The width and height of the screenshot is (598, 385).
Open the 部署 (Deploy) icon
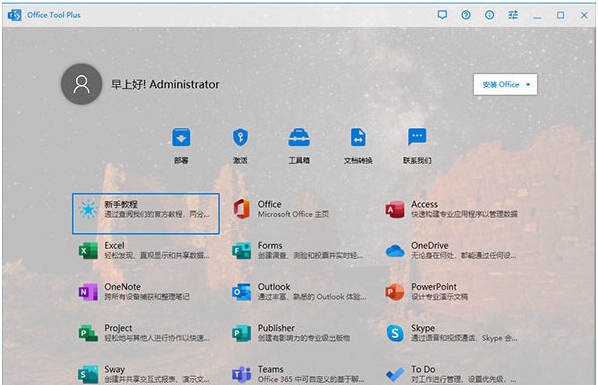point(181,137)
